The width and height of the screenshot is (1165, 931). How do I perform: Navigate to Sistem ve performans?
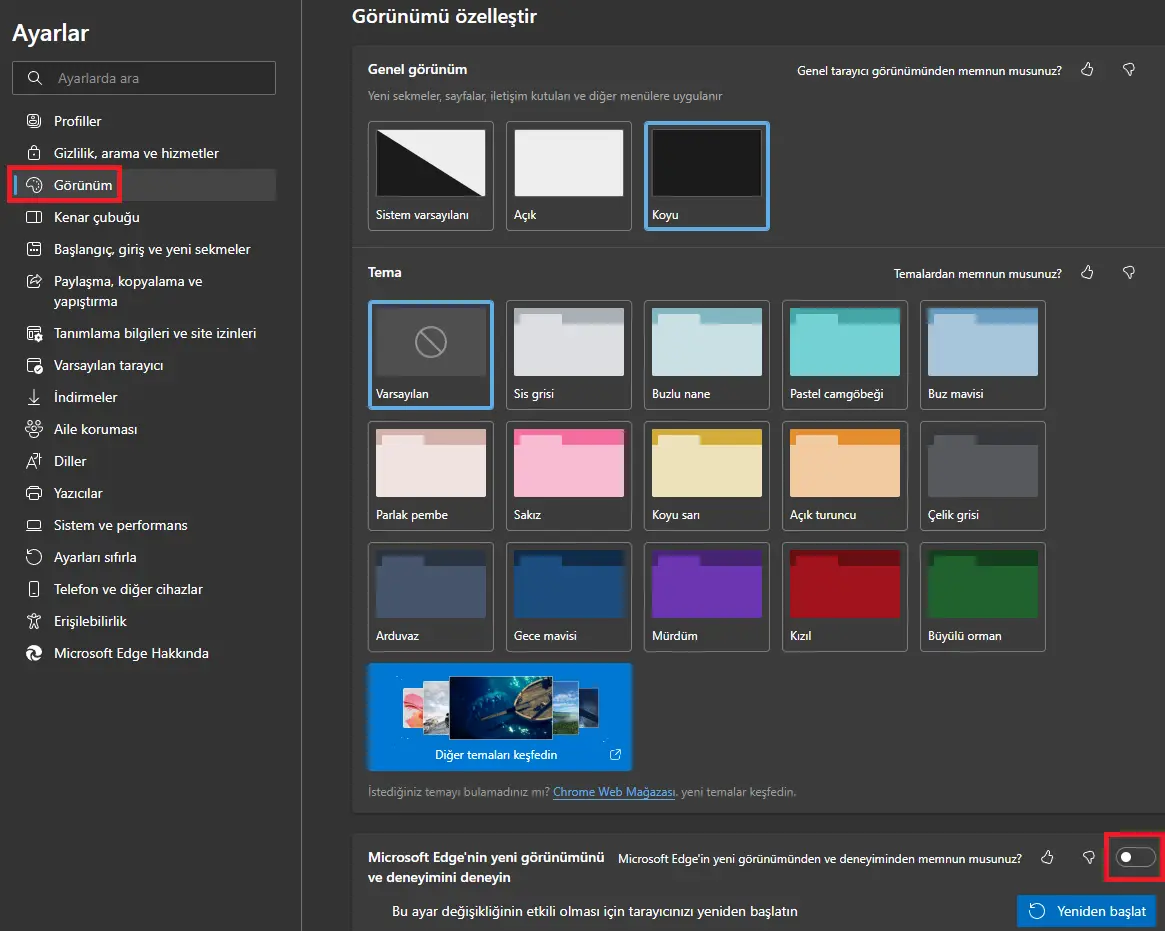coord(144,525)
